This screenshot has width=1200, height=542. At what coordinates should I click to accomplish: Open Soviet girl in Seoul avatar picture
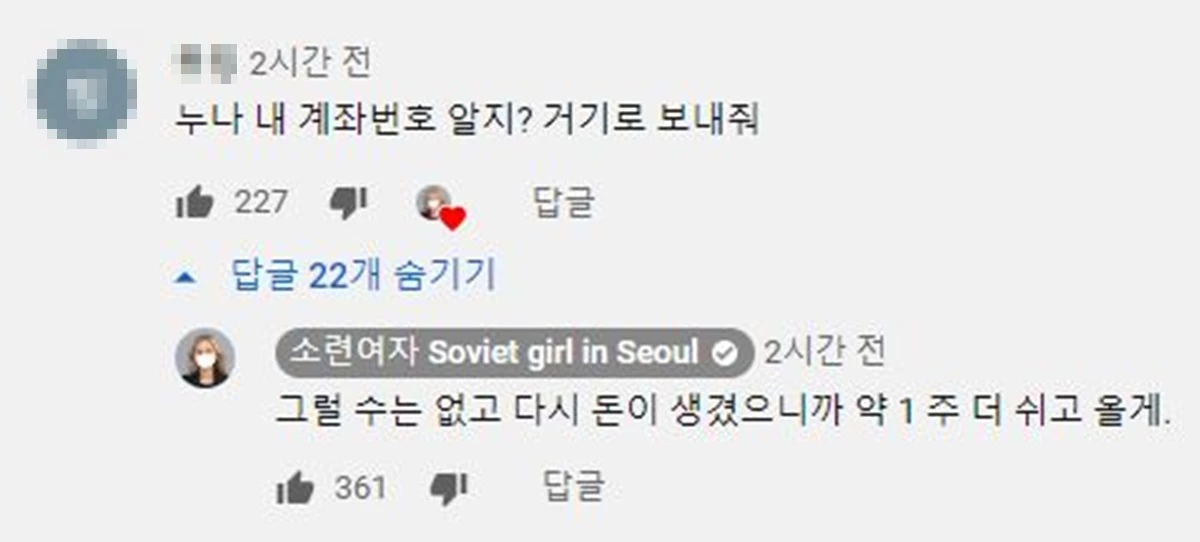coord(205,358)
